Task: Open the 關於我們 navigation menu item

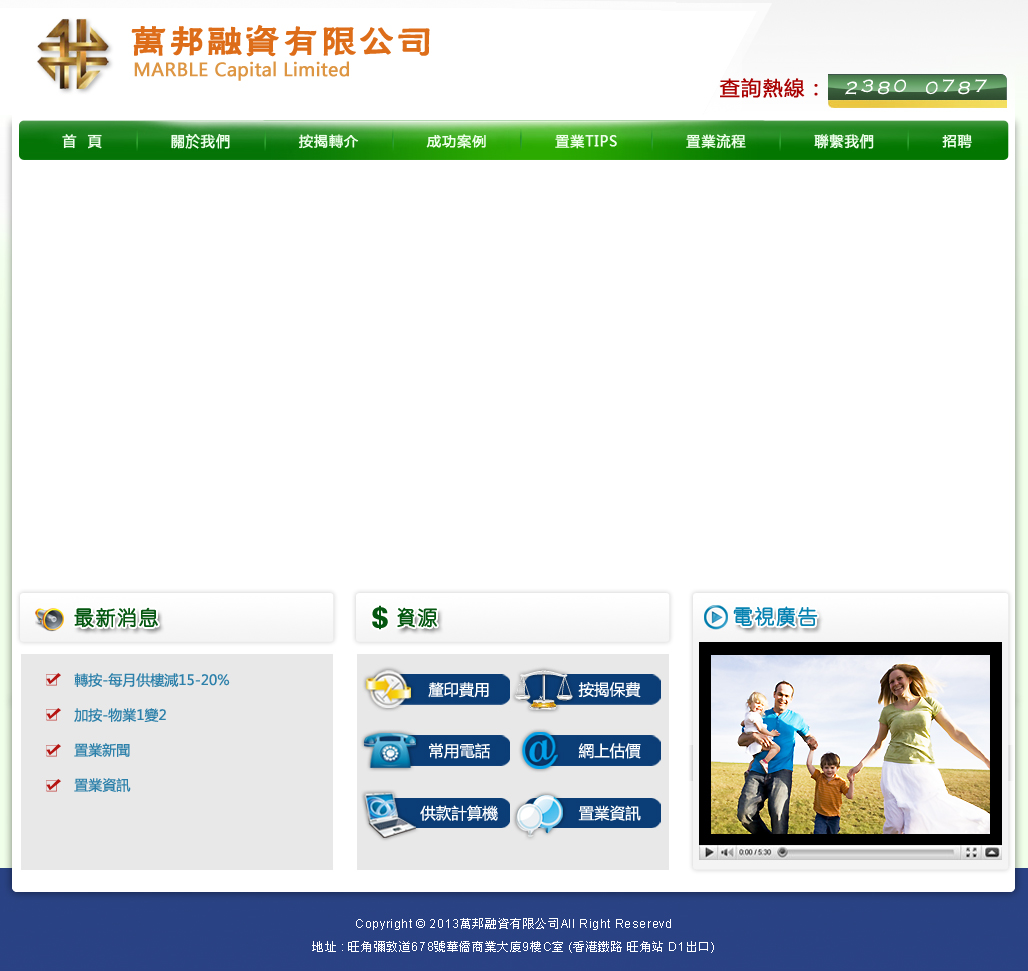Action: click(200, 142)
